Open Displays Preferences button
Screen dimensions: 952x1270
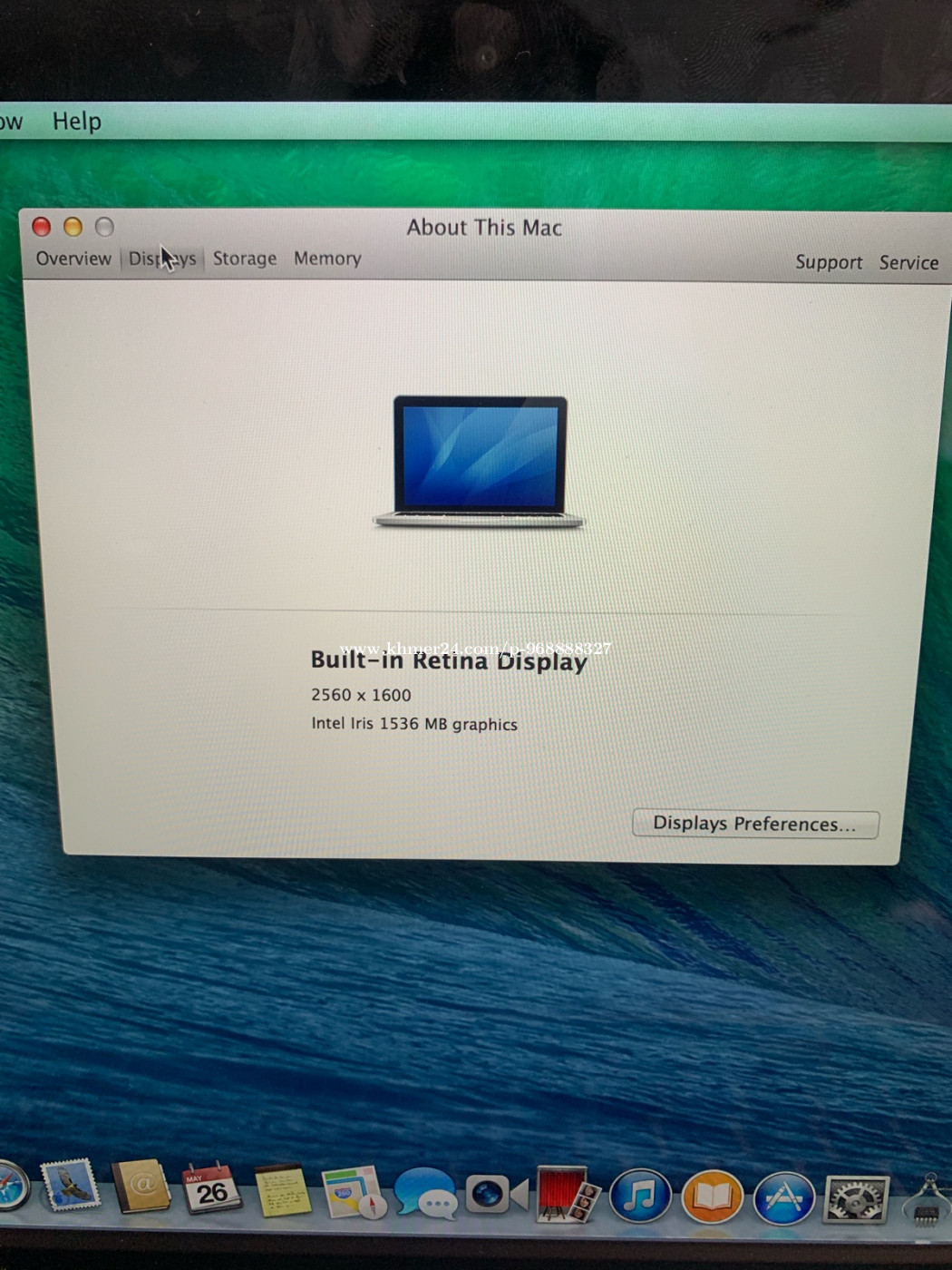pyautogui.click(x=755, y=824)
